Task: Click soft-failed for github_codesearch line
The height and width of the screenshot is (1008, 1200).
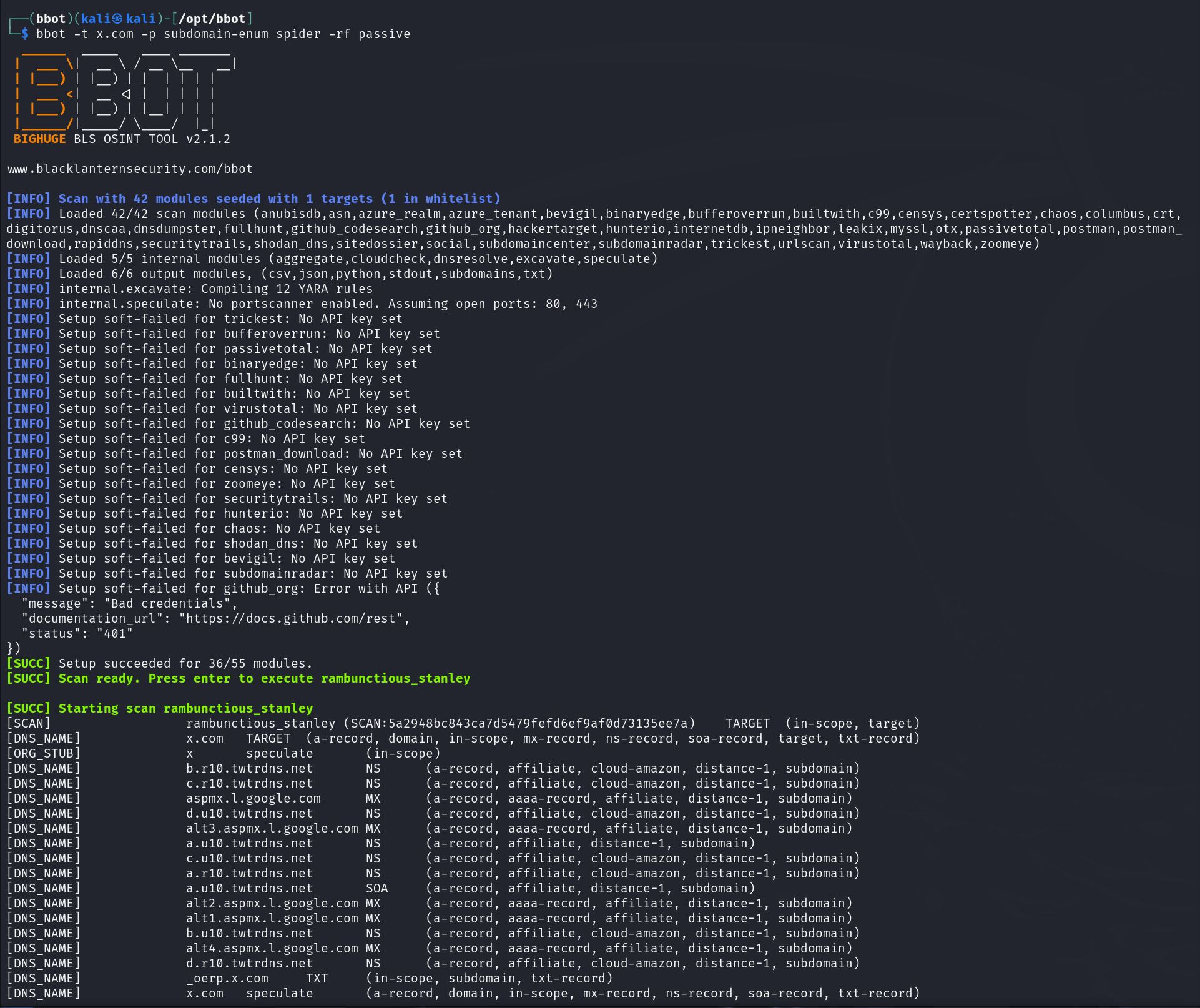Action: point(238,423)
